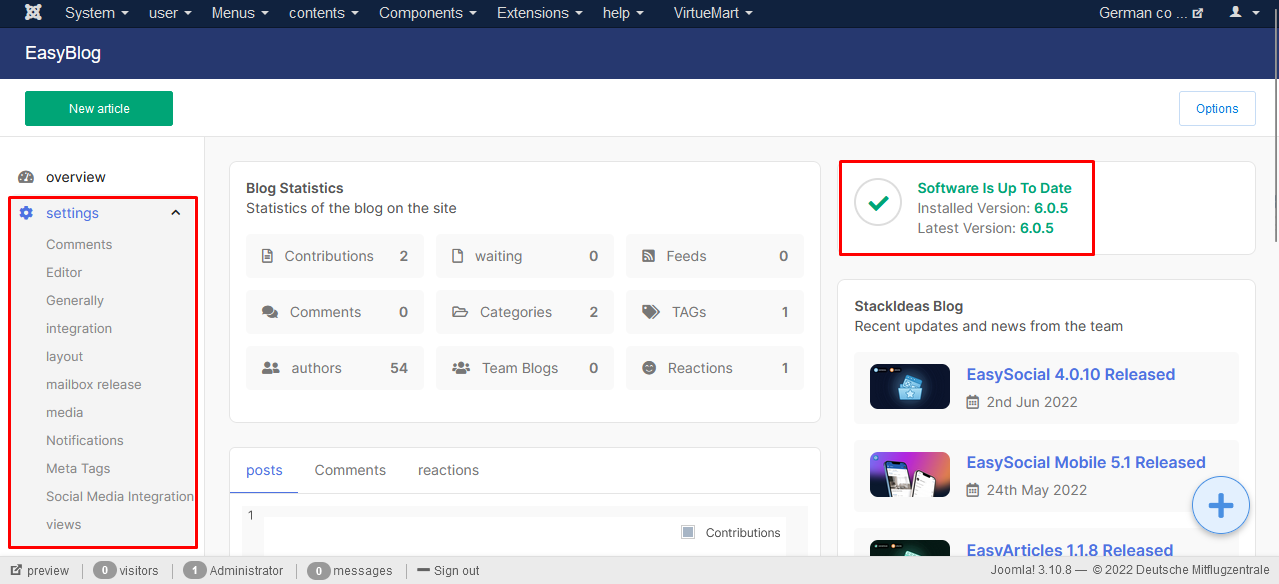Click the green up-to-date checkmark icon
Viewport: 1279px width, 584px height.
(878, 203)
